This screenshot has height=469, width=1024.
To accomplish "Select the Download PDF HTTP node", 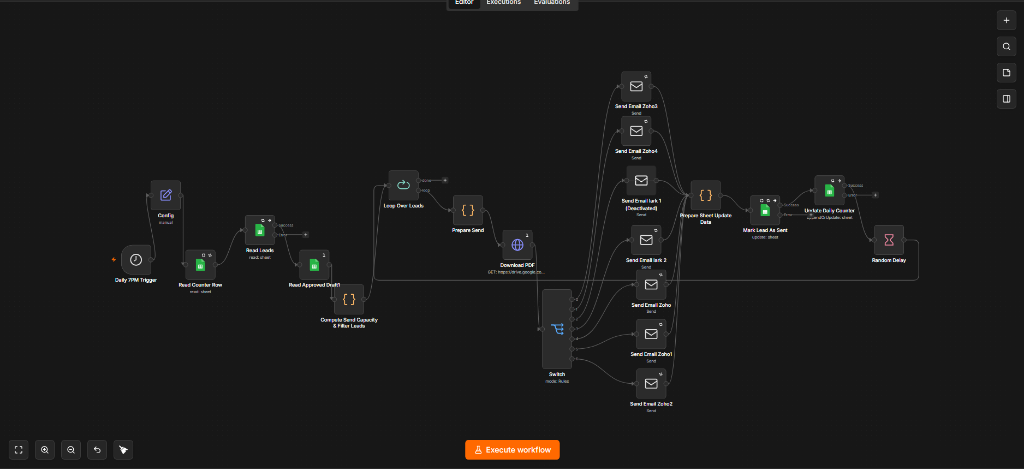I will pyautogui.click(x=517, y=245).
